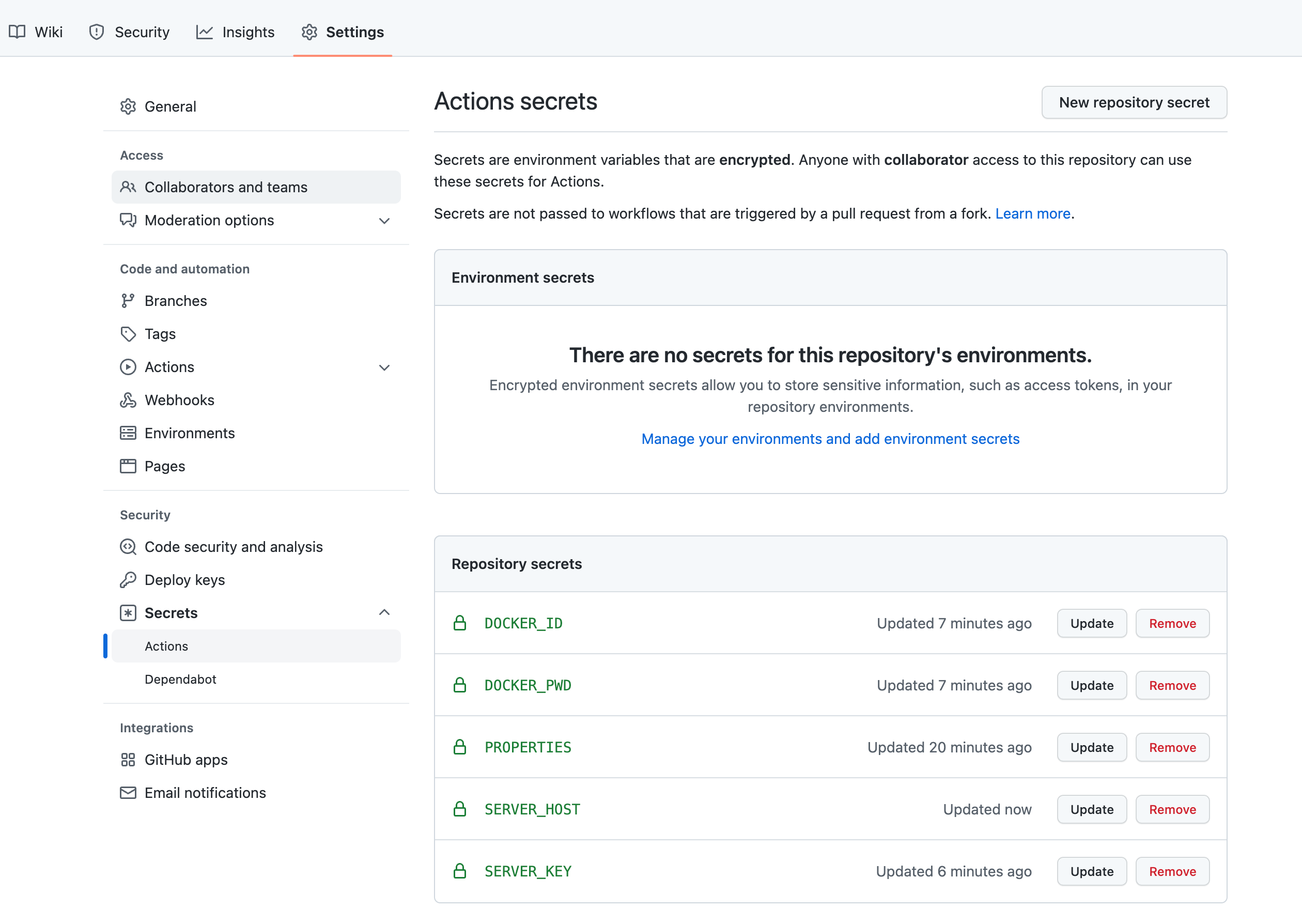Image resolution: width=1302 pixels, height=924 pixels.
Task: Expand the Moderation options chevron
Action: click(x=384, y=221)
